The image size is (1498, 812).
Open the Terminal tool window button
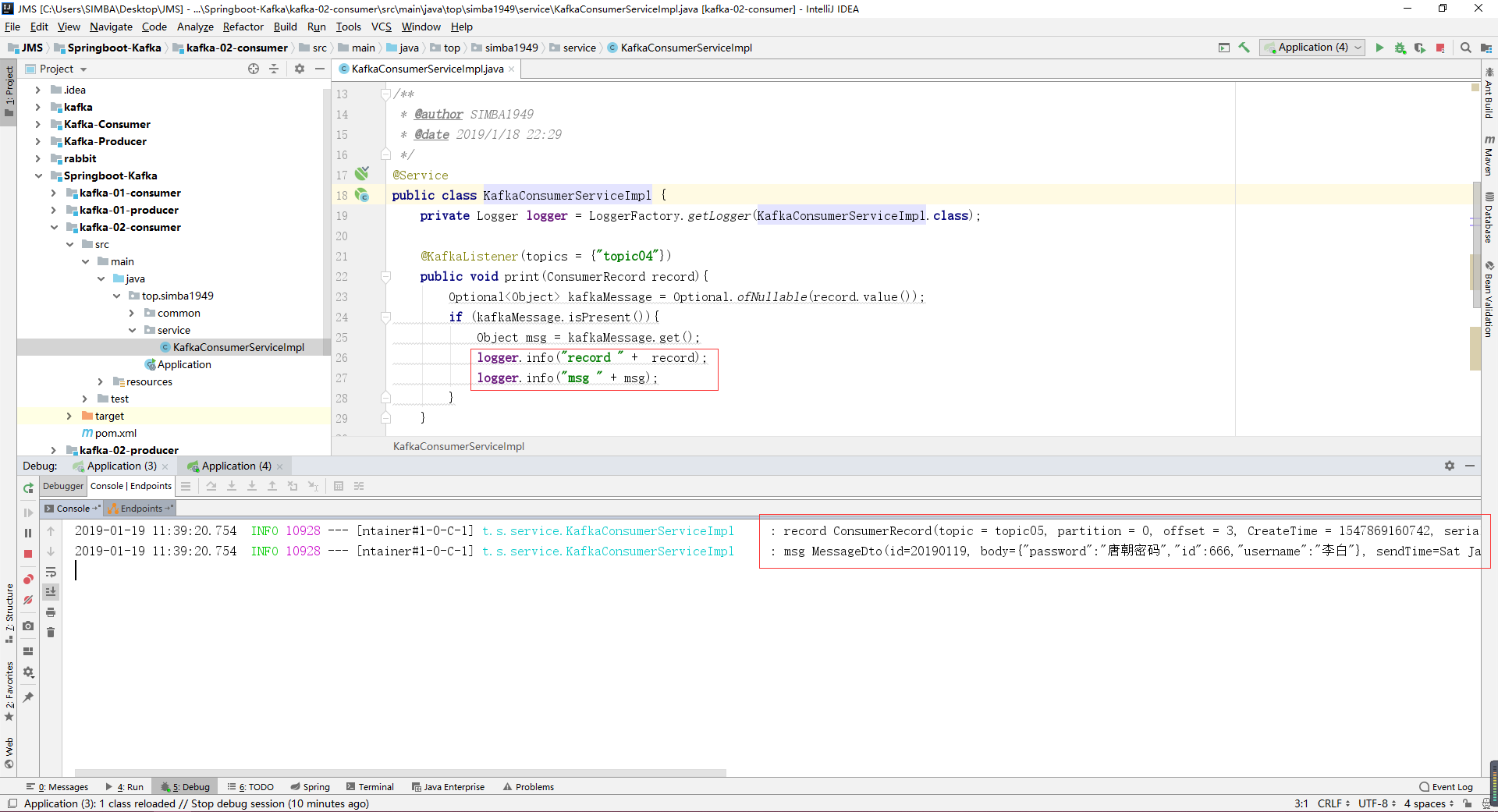371,787
